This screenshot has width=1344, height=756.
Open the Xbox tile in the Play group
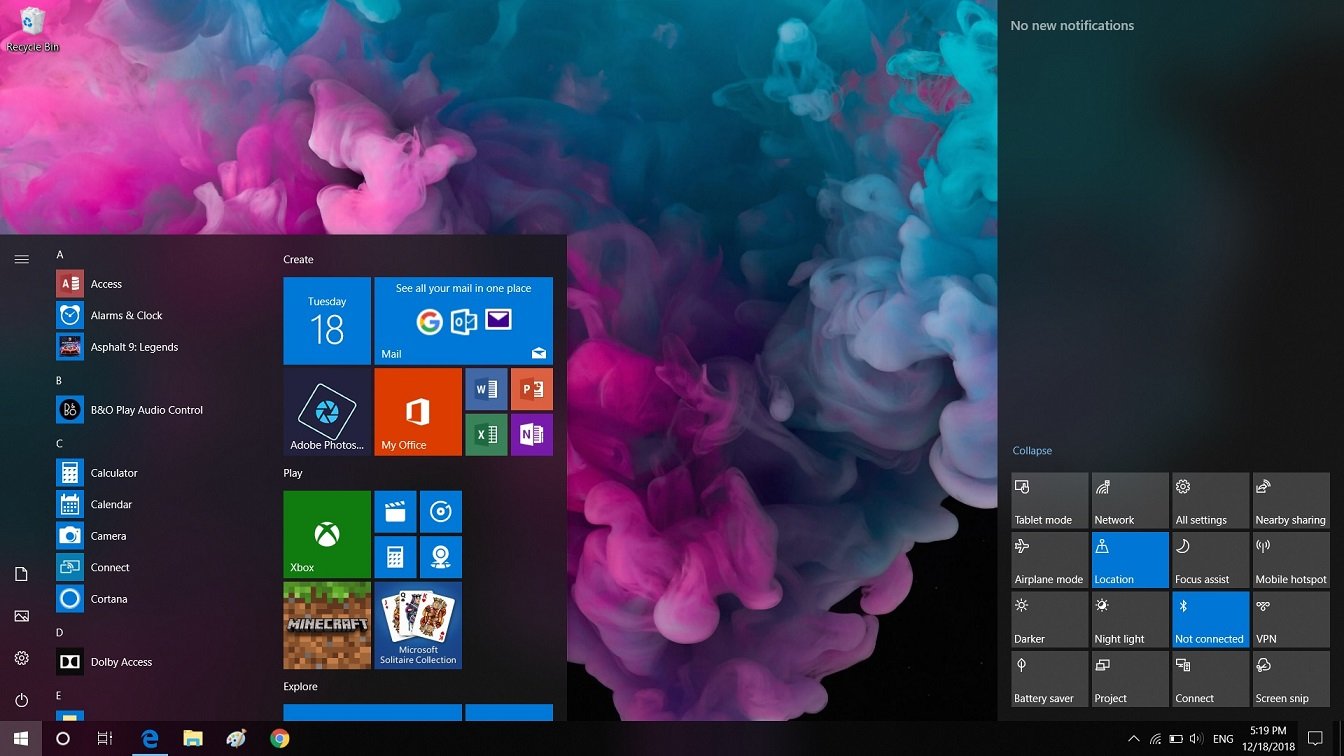point(327,534)
